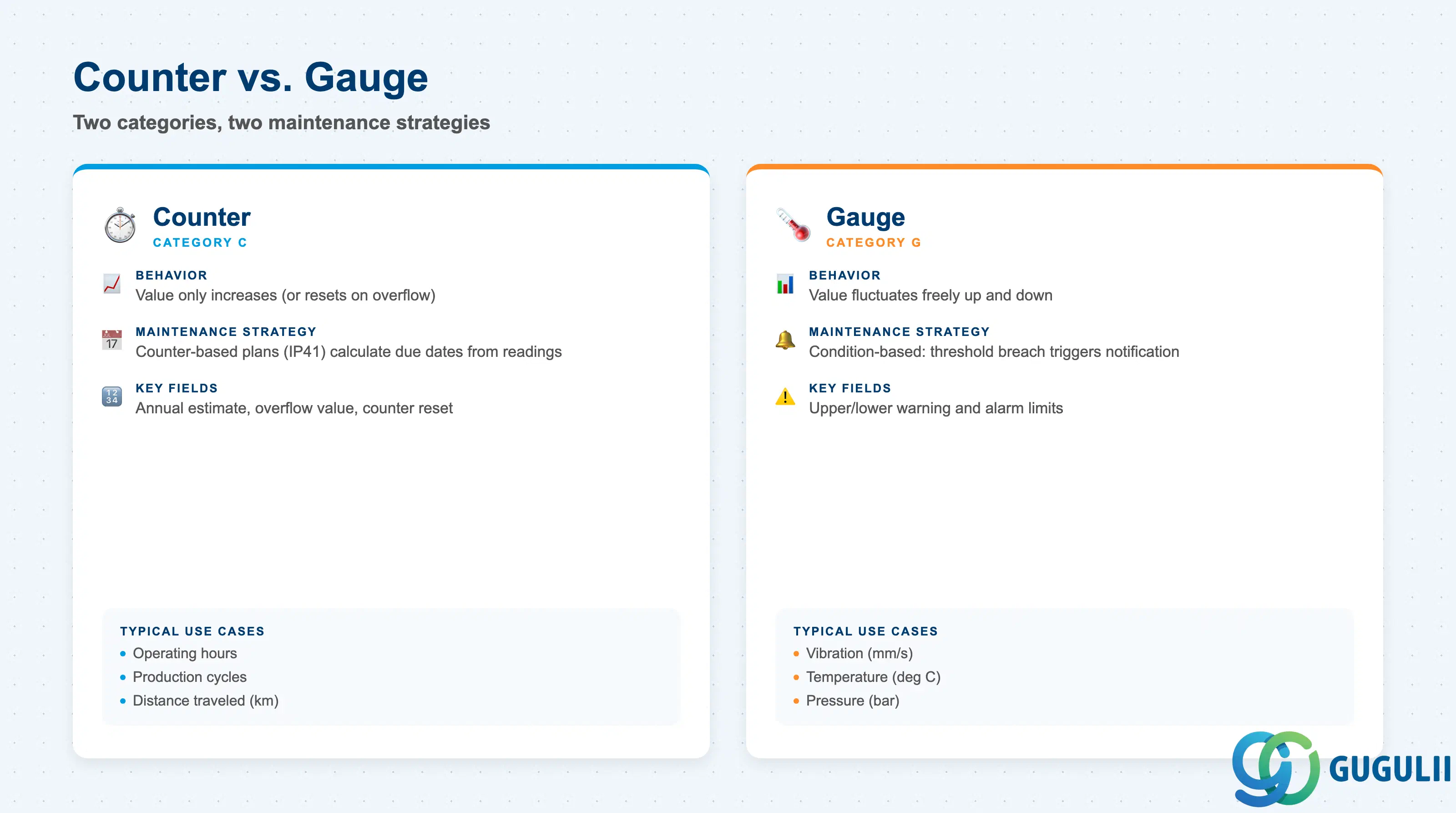
Task: Click the CATEGORY G label
Action: 874,243
